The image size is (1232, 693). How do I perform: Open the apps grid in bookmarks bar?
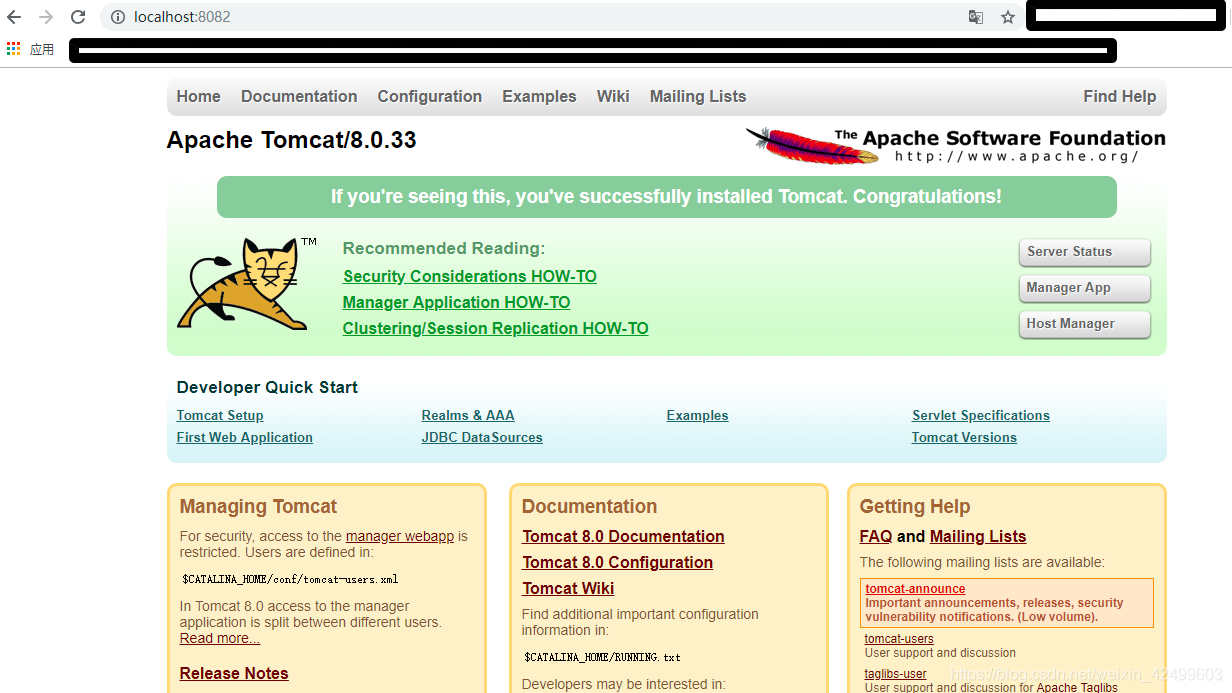(x=13, y=48)
